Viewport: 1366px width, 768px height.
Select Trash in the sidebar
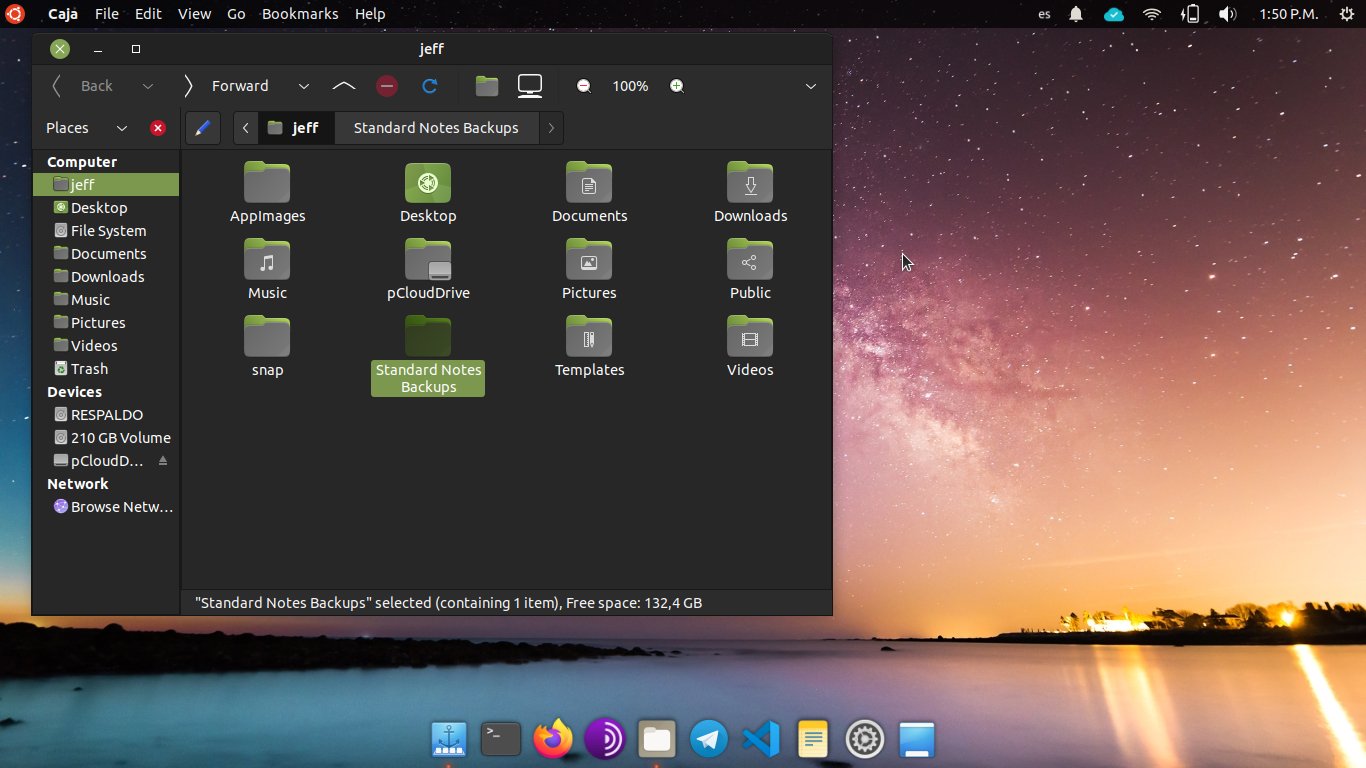[x=89, y=369]
